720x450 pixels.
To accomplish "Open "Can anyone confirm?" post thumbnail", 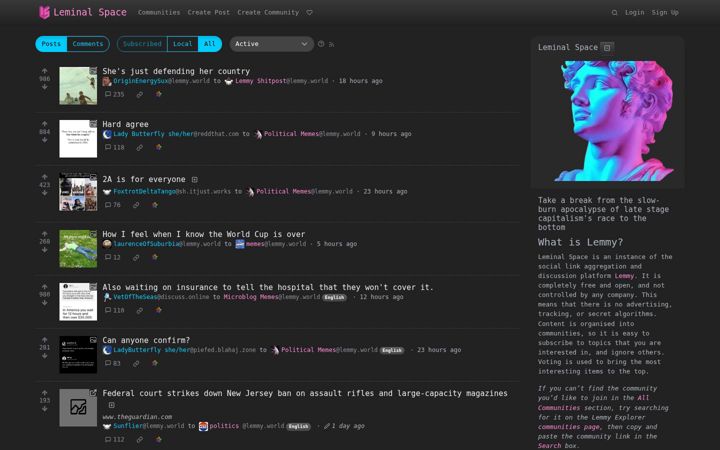I will [78, 354].
